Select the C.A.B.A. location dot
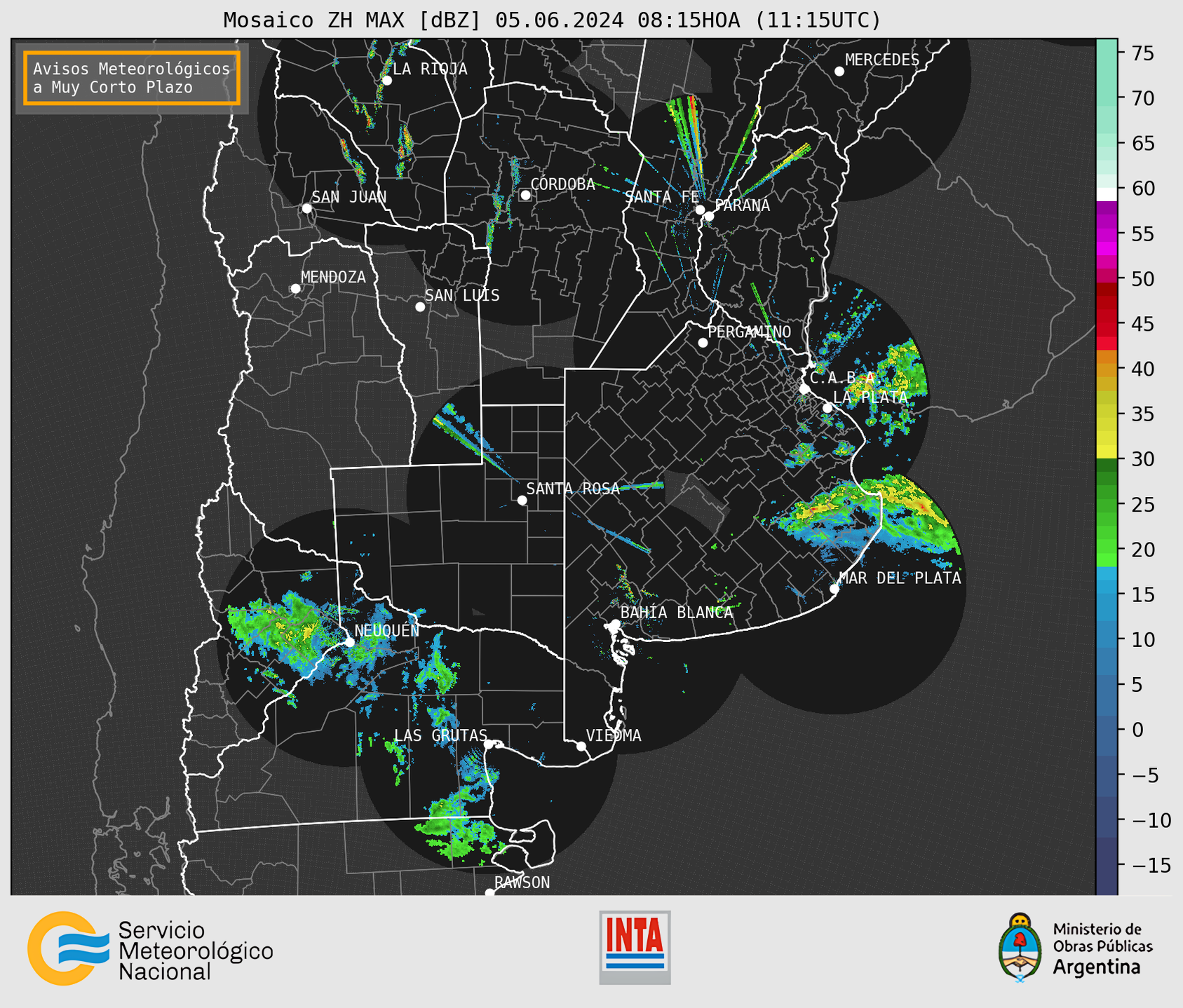Screen dimensions: 1183x1008 pyautogui.click(x=804, y=389)
